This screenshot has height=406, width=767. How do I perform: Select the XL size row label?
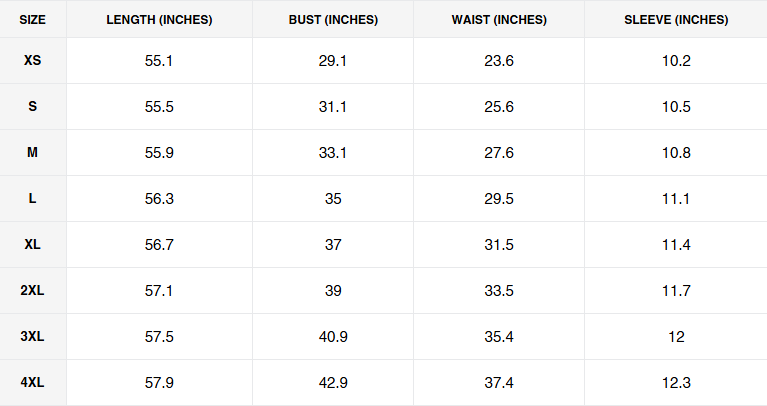click(x=33, y=245)
